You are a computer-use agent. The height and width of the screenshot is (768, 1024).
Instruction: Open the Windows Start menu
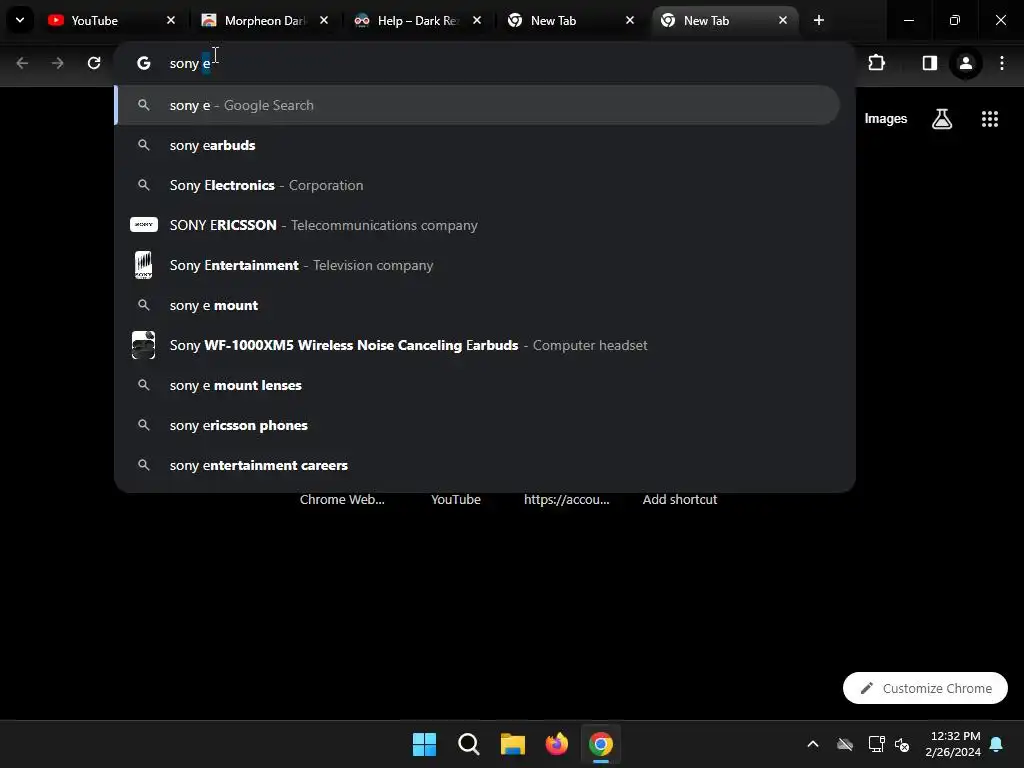(424, 744)
